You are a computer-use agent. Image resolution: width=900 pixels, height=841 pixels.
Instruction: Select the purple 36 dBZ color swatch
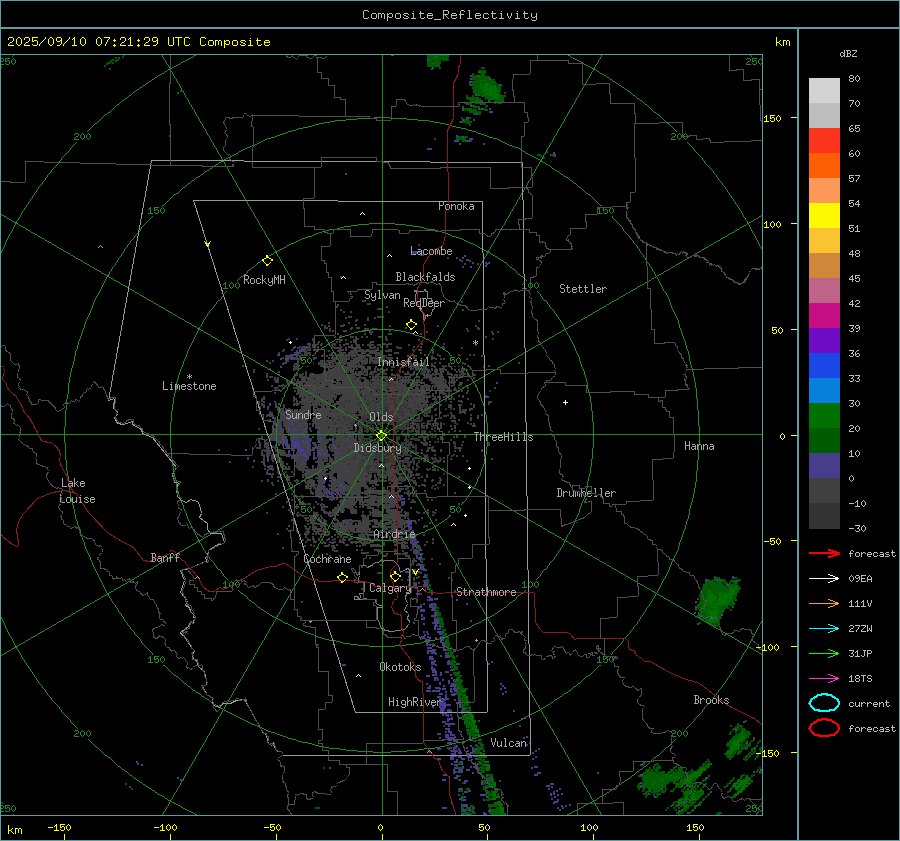click(x=824, y=340)
